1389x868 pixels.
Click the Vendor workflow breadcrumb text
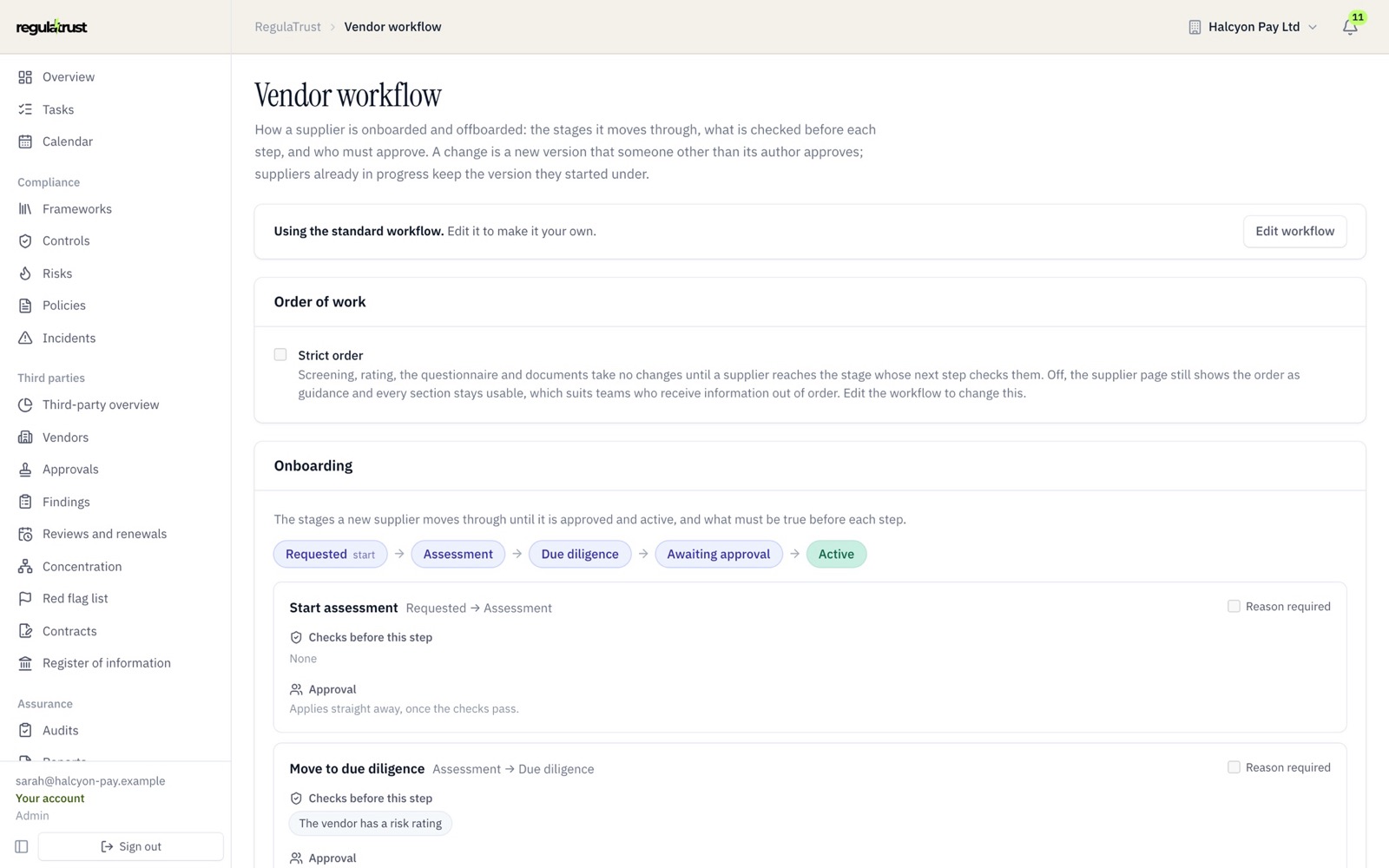pos(392,27)
